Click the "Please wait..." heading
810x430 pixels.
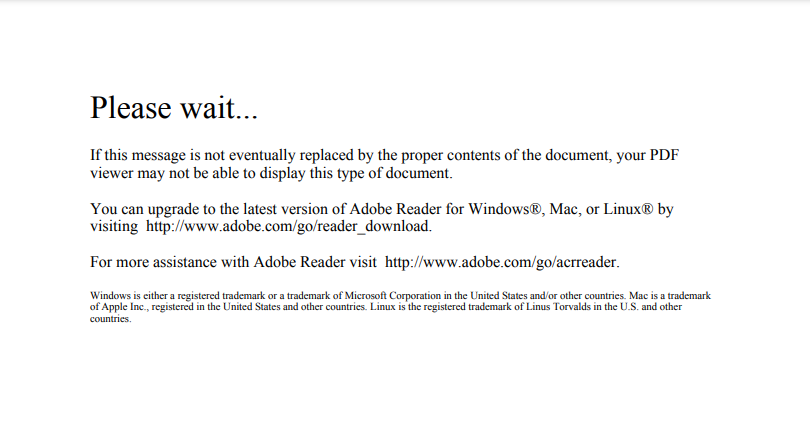point(174,108)
